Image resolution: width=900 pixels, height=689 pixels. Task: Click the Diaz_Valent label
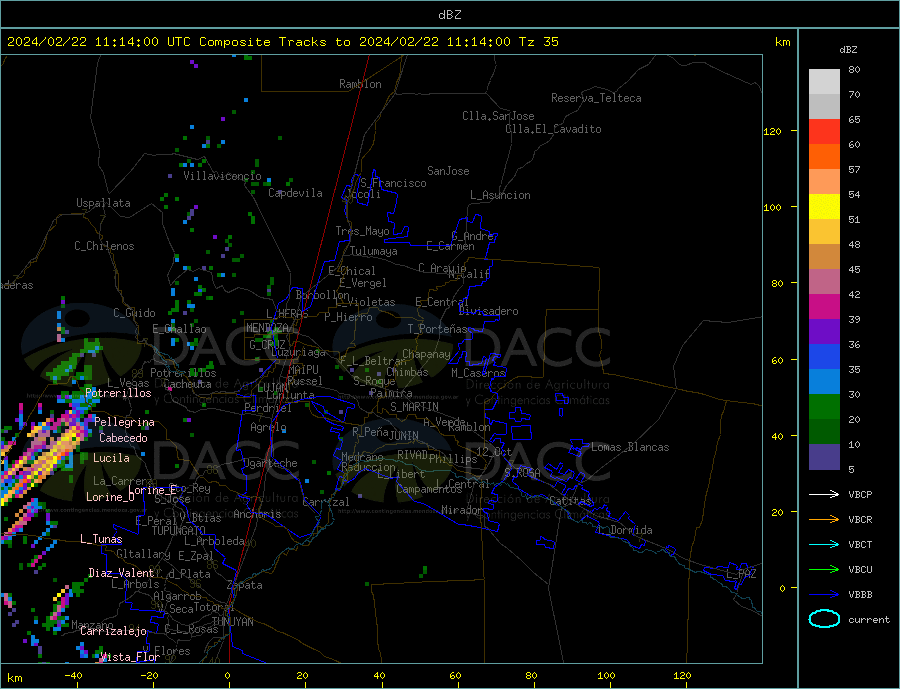tap(122, 573)
